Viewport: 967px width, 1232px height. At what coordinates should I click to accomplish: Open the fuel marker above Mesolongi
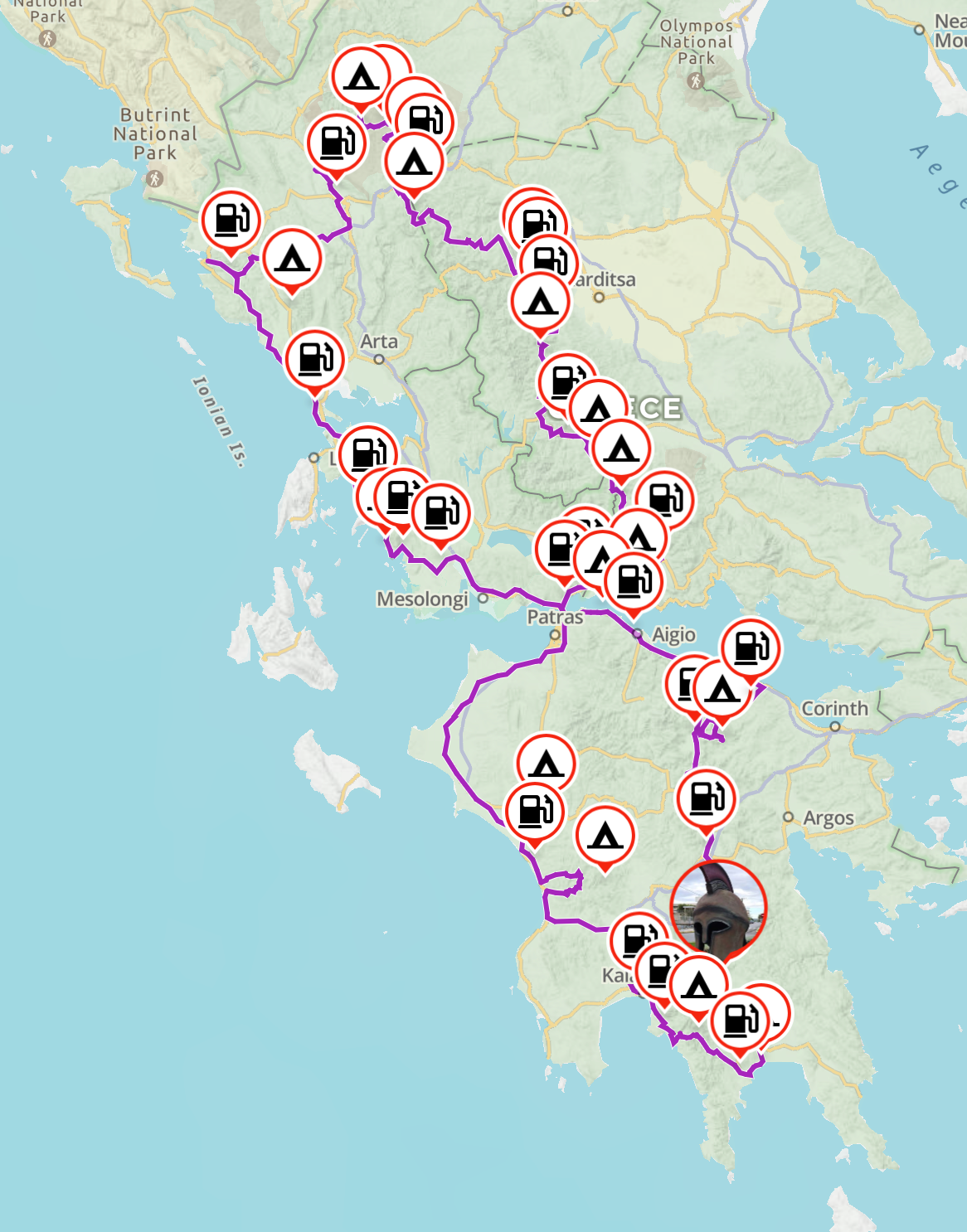pos(441,513)
